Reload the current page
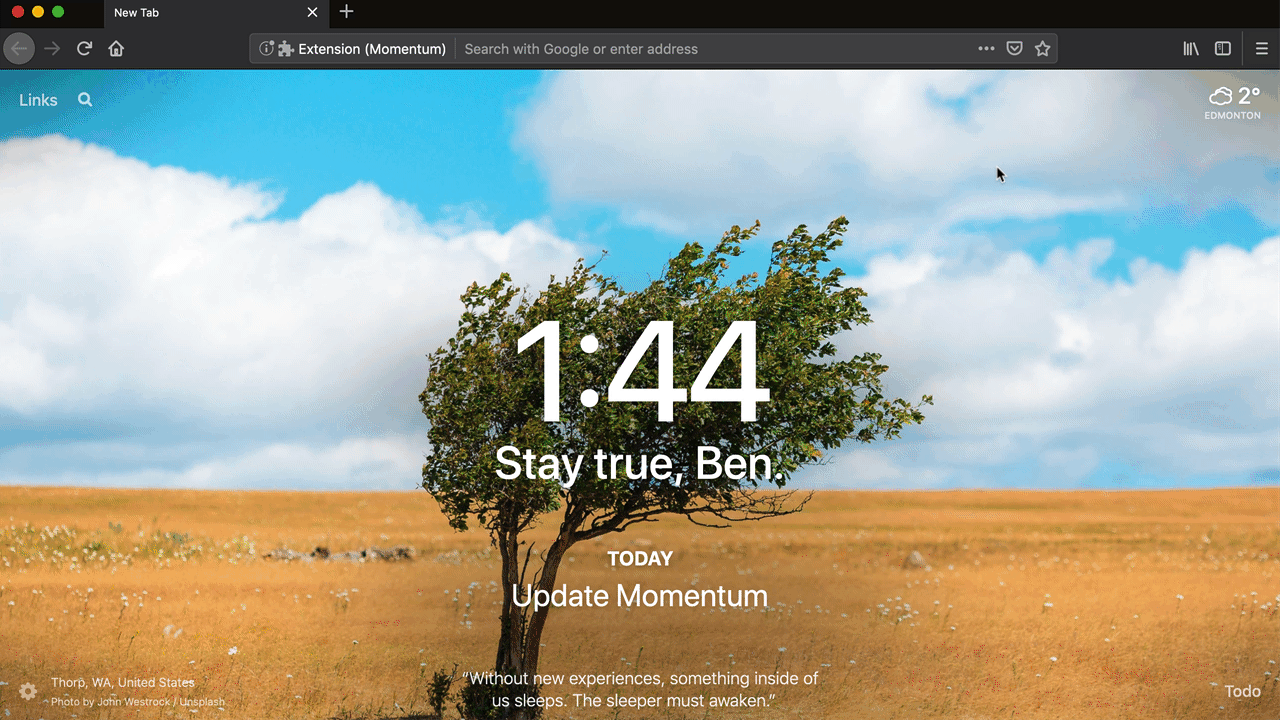This screenshot has width=1280, height=720. [x=85, y=48]
